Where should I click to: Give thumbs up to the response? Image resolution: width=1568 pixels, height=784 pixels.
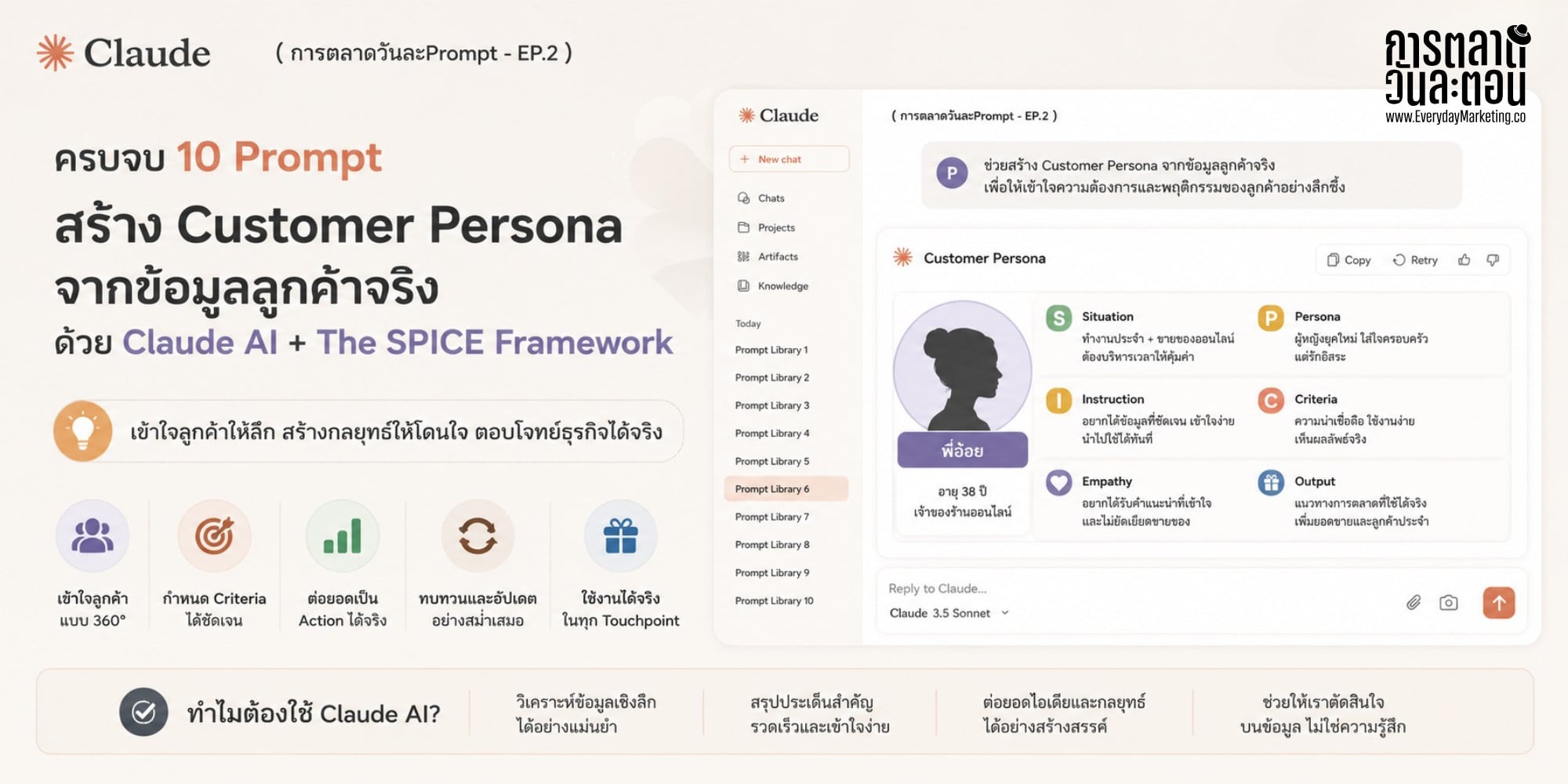click(1464, 260)
